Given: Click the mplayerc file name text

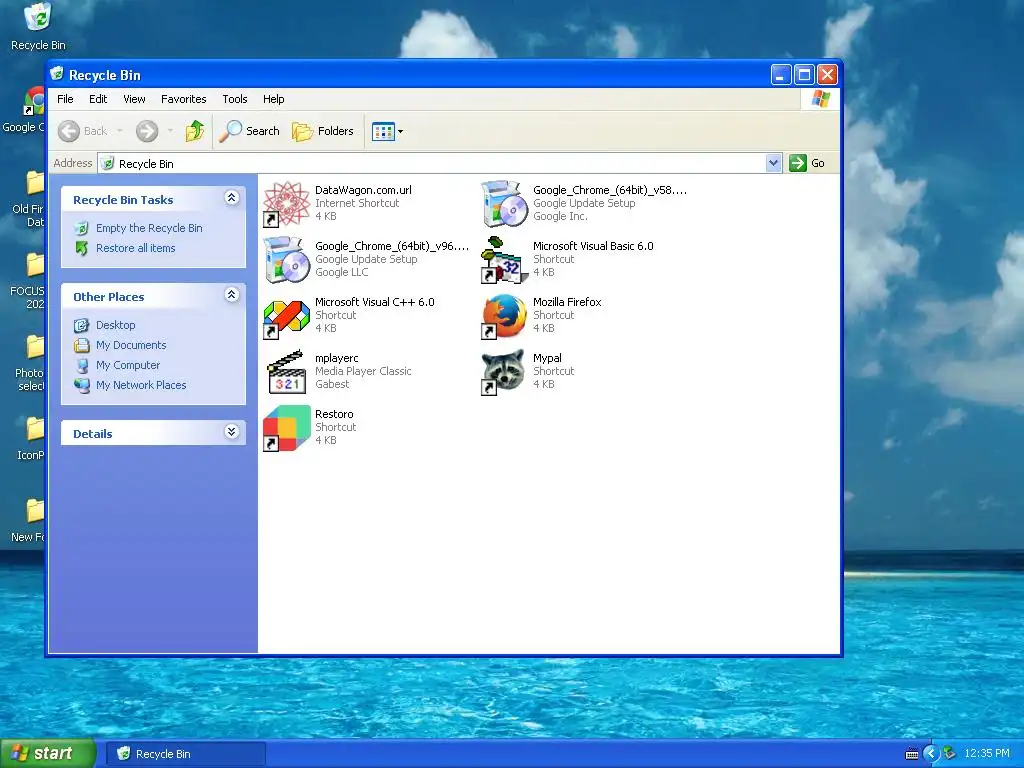Looking at the screenshot, I should point(336,359).
